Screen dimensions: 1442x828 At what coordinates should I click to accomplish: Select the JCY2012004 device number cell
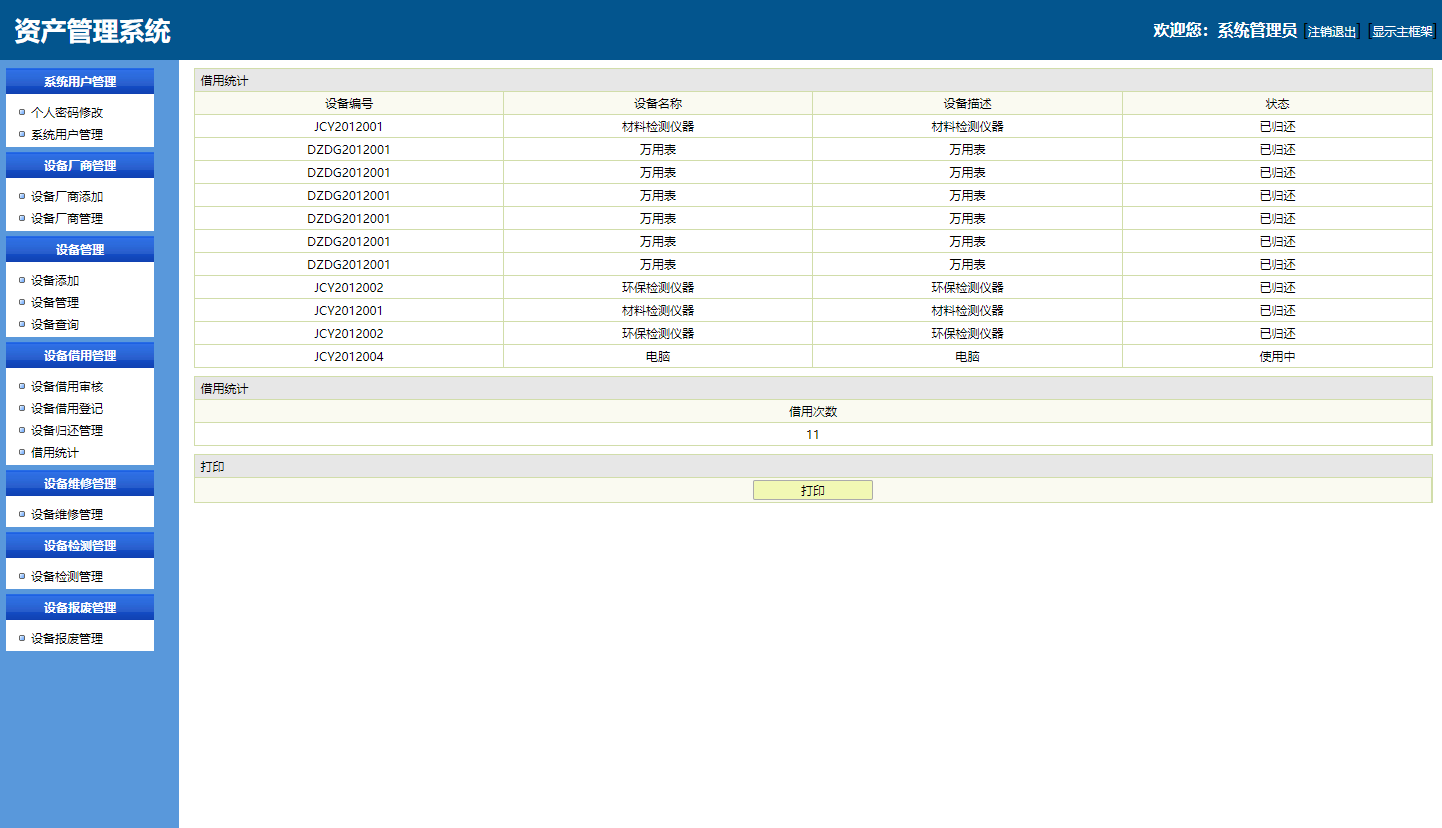coord(349,357)
